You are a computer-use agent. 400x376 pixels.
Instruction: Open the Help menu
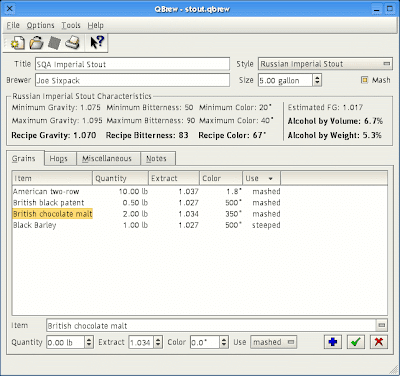pyautogui.click(x=96, y=25)
